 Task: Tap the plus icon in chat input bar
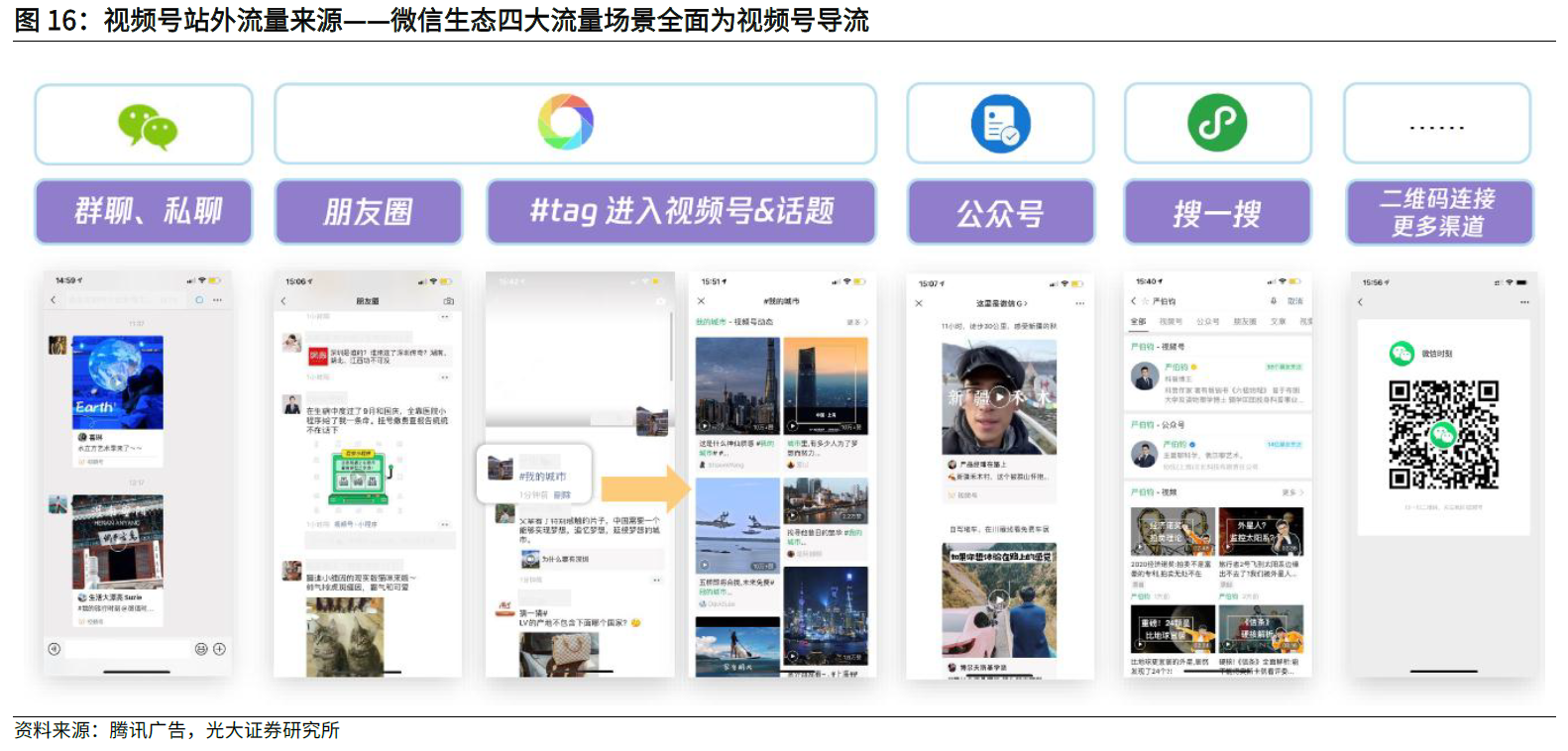tap(219, 649)
